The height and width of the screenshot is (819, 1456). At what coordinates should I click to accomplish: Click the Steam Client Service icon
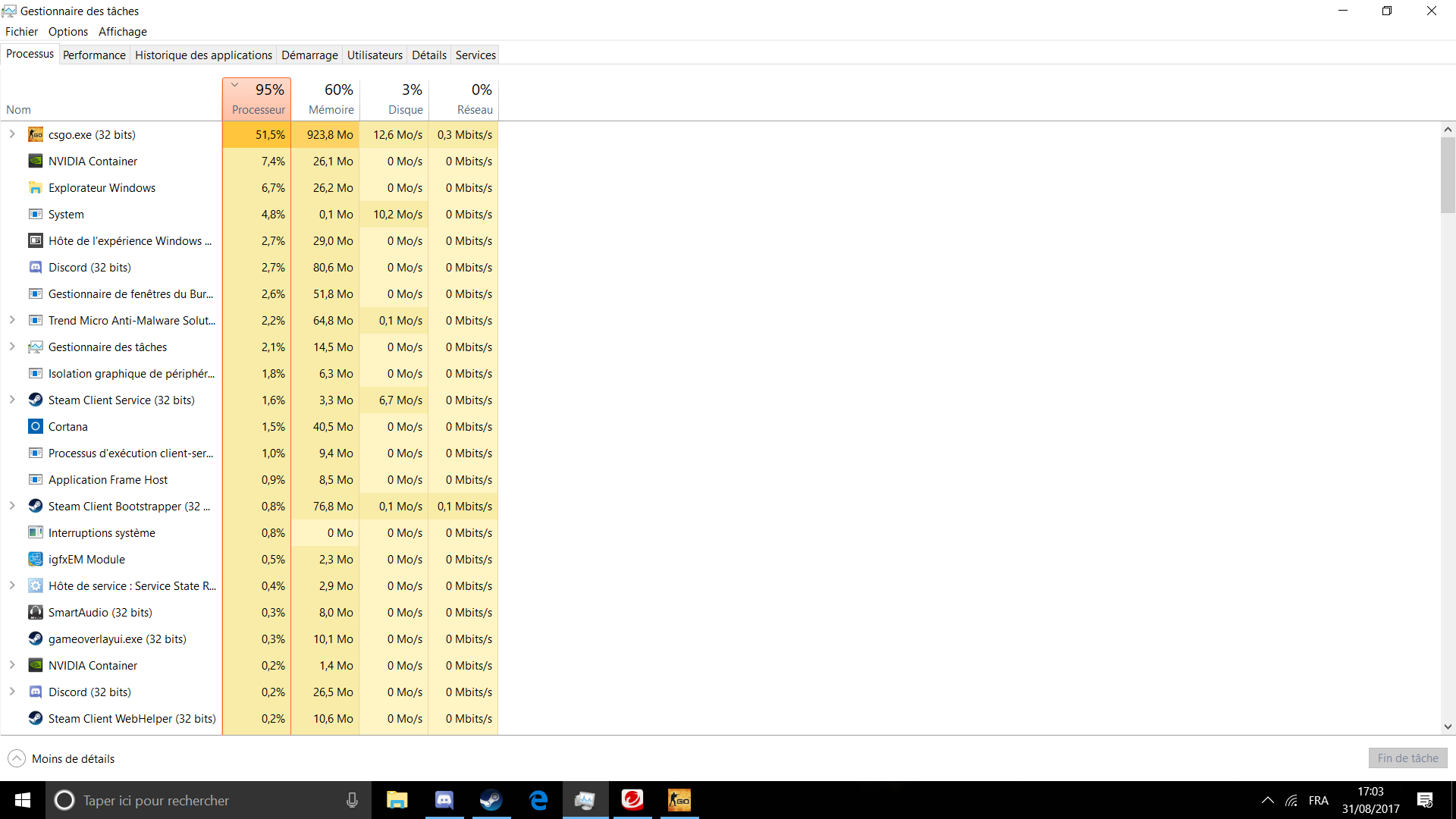pyautogui.click(x=35, y=400)
